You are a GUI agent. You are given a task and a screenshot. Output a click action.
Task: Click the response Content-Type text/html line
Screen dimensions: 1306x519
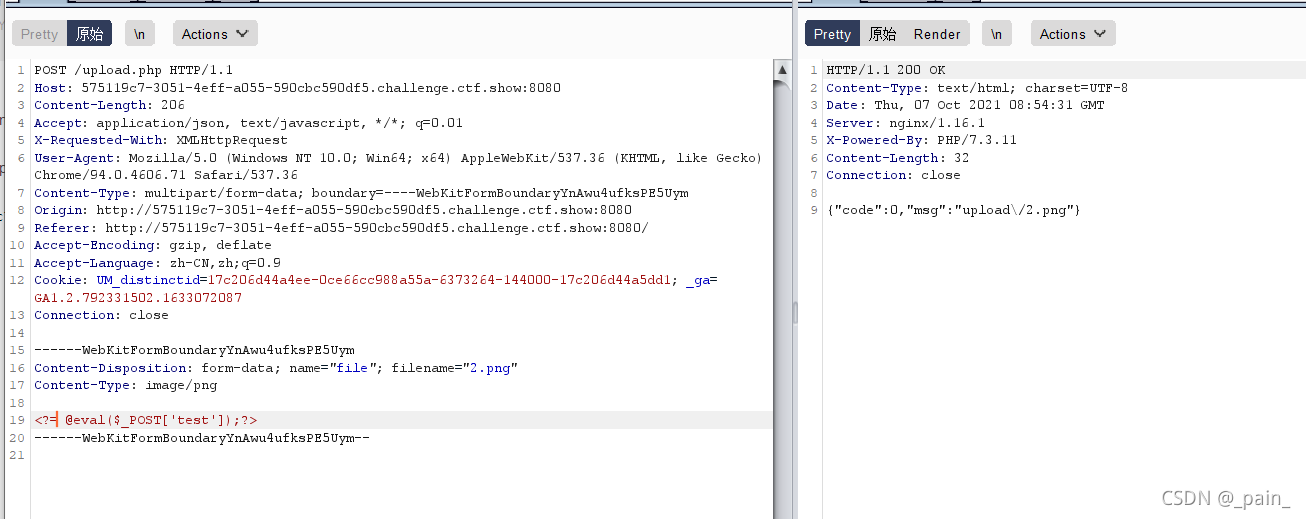[977, 88]
